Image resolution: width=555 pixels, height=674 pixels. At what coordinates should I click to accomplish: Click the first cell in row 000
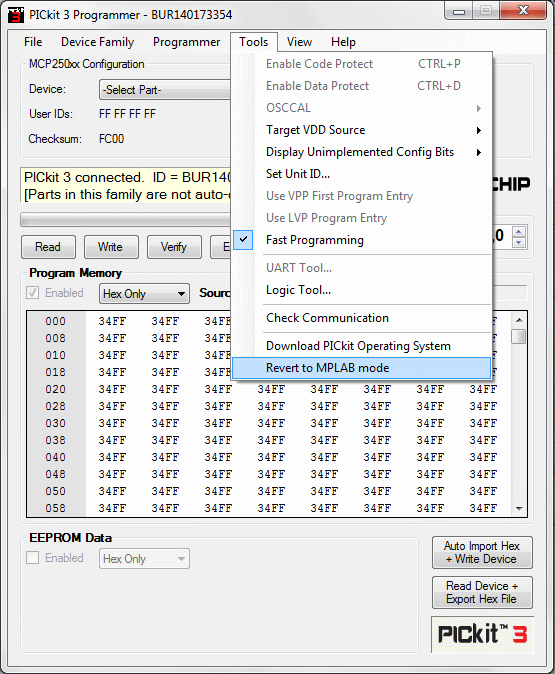(112, 321)
